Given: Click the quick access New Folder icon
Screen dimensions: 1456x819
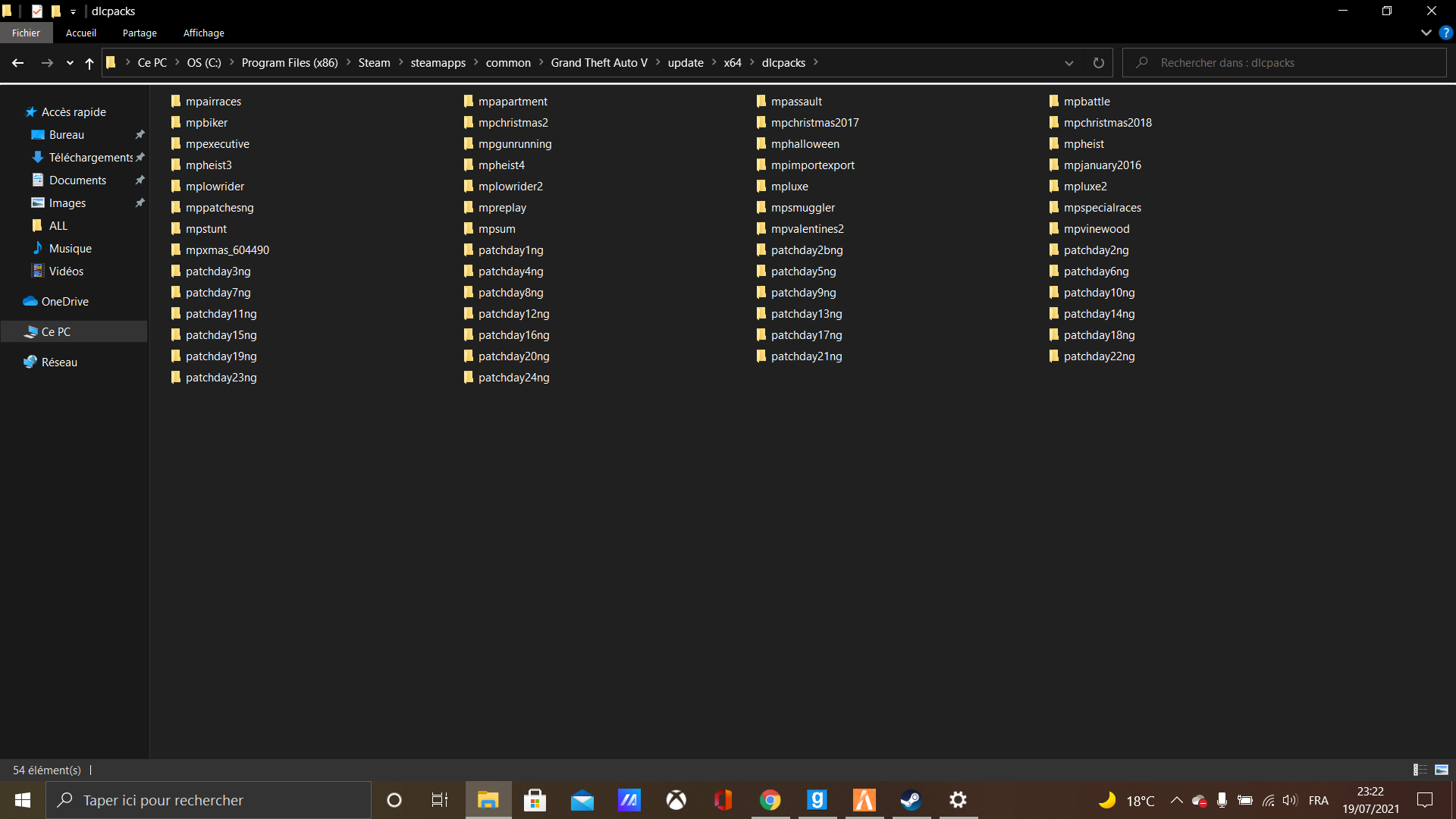Looking at the screenshot, I should pyautogui.click(x=55, y=11).
